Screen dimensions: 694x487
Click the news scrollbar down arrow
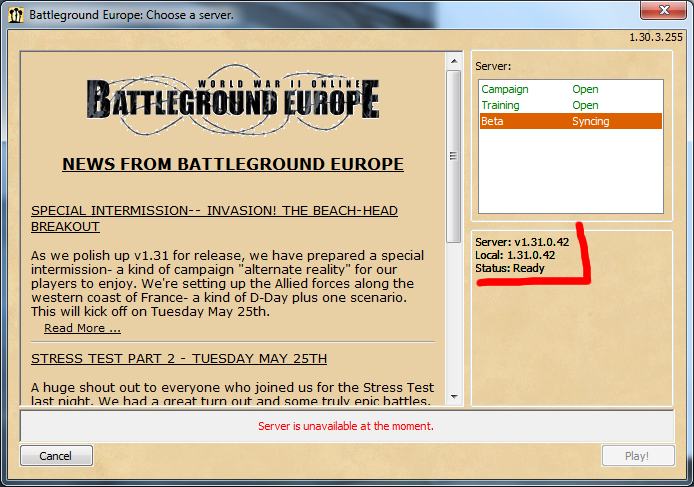coord(454,397)
